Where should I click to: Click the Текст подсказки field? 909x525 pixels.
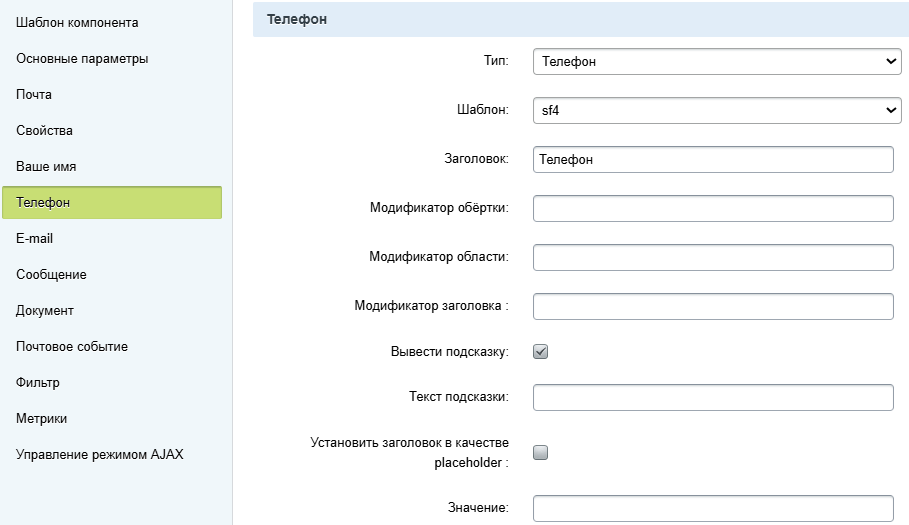[x=712, y=398]
